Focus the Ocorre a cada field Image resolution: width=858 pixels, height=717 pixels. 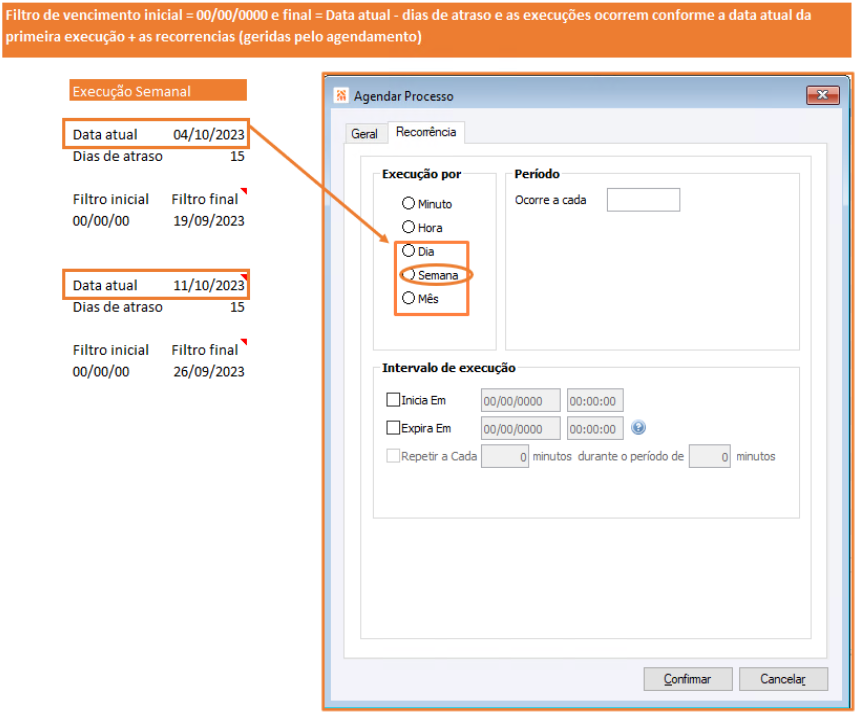coord(645,200)
